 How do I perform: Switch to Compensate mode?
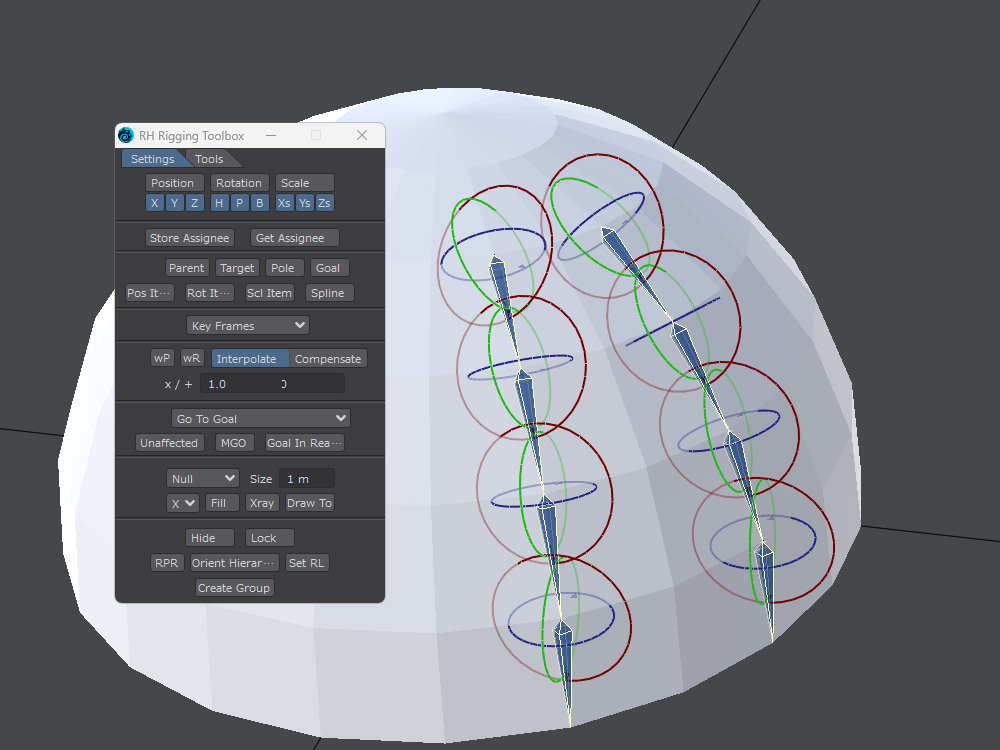pos(328,359)
